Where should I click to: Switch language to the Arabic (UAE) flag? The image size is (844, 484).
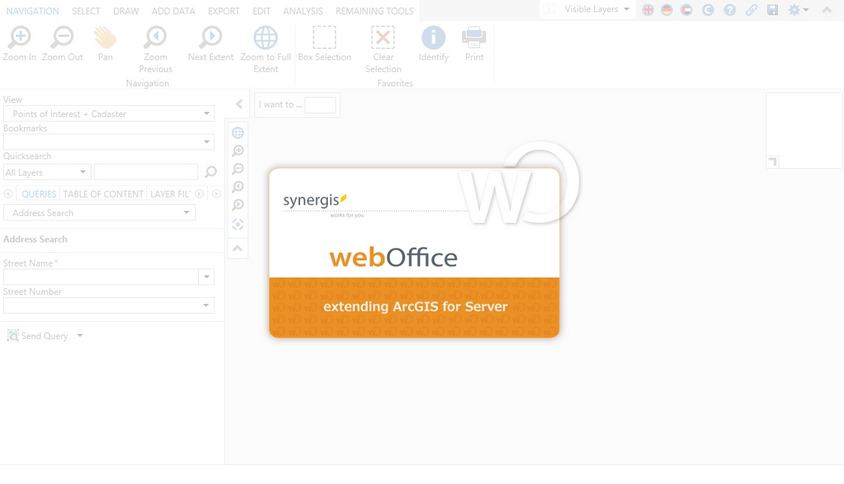[686, 10]
